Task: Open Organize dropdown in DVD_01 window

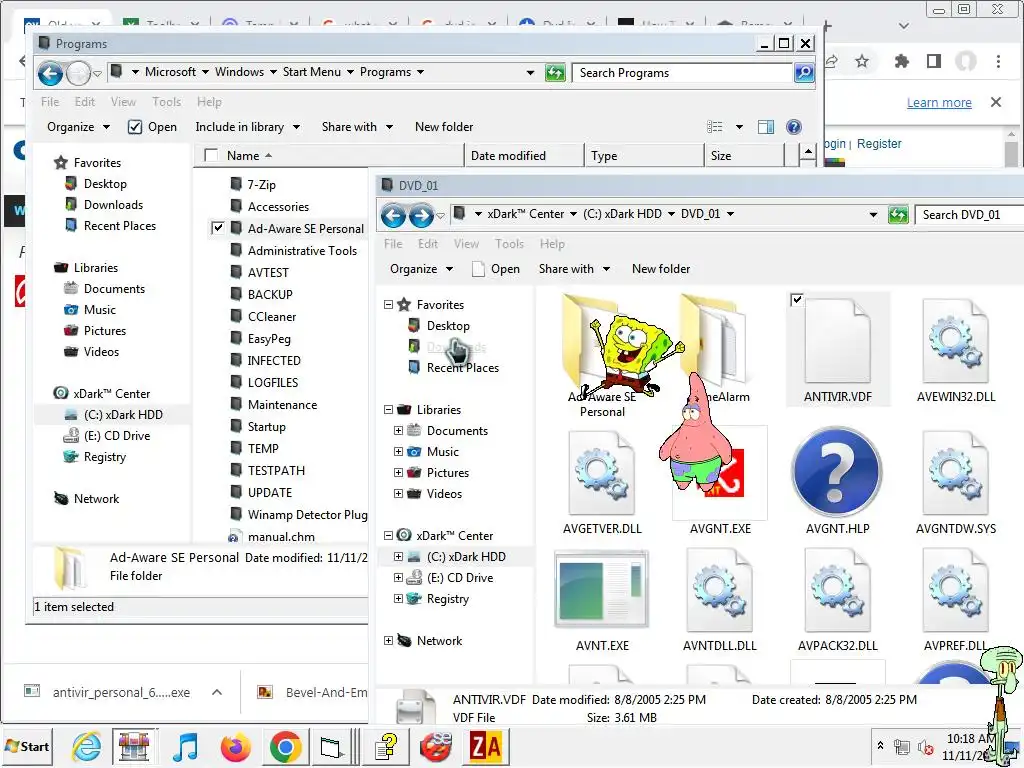Action: click(421, 269)
